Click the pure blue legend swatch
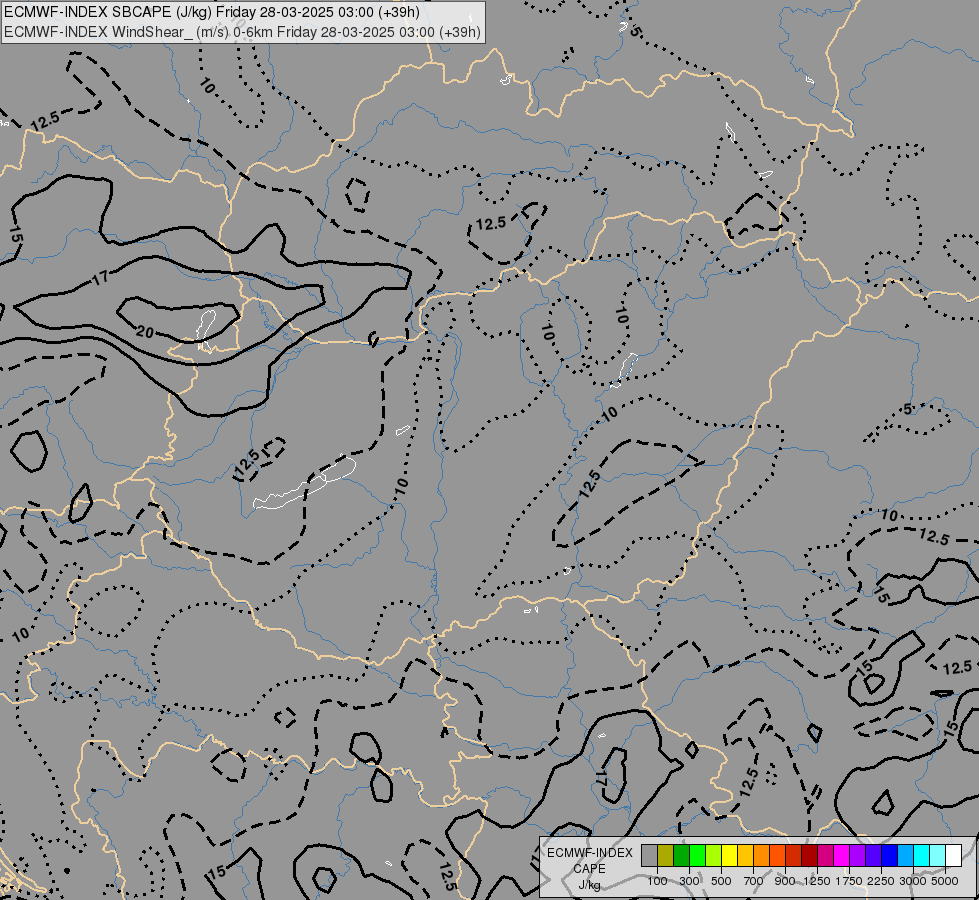This screenshot has width=979, height=900. tap(889, 856)
